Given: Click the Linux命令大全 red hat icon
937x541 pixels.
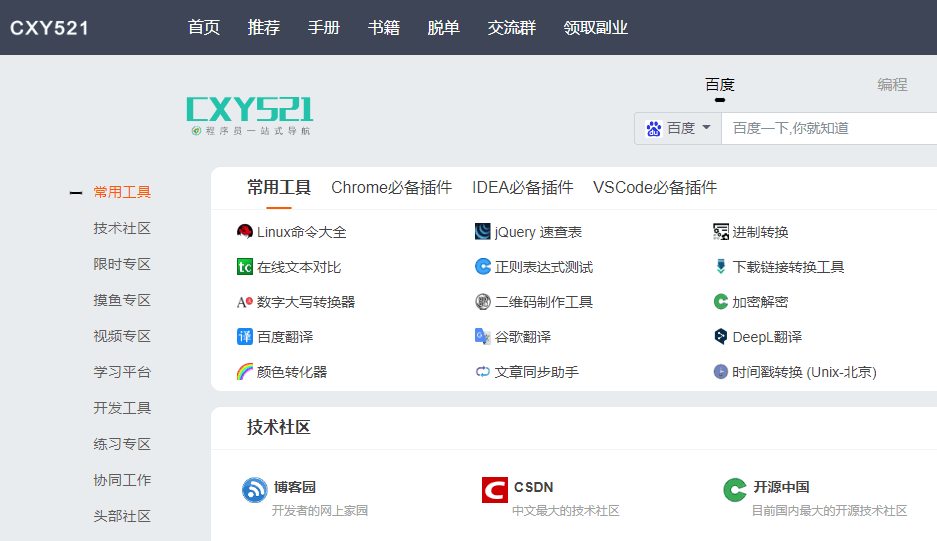Looking at the screenshot, I should tap(244, 232).
